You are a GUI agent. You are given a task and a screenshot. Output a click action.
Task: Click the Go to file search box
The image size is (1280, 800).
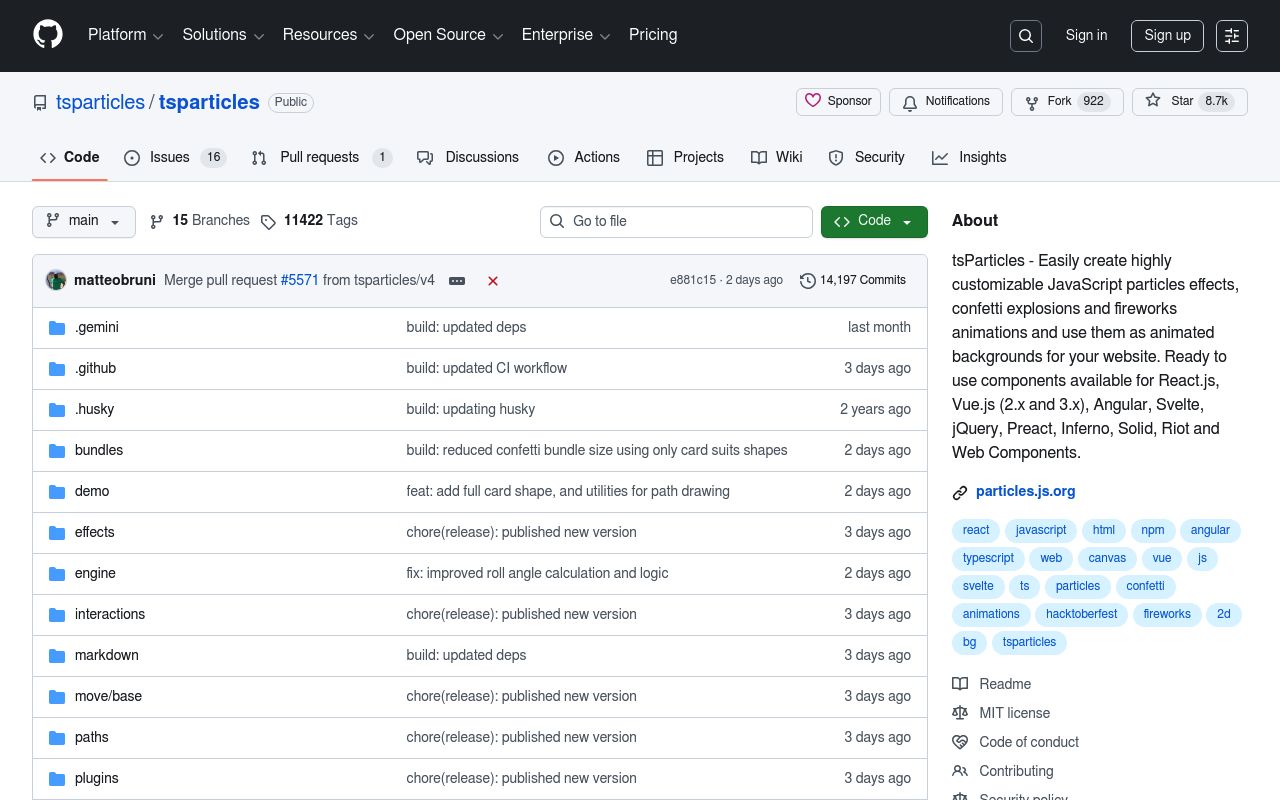click(676, 221)
